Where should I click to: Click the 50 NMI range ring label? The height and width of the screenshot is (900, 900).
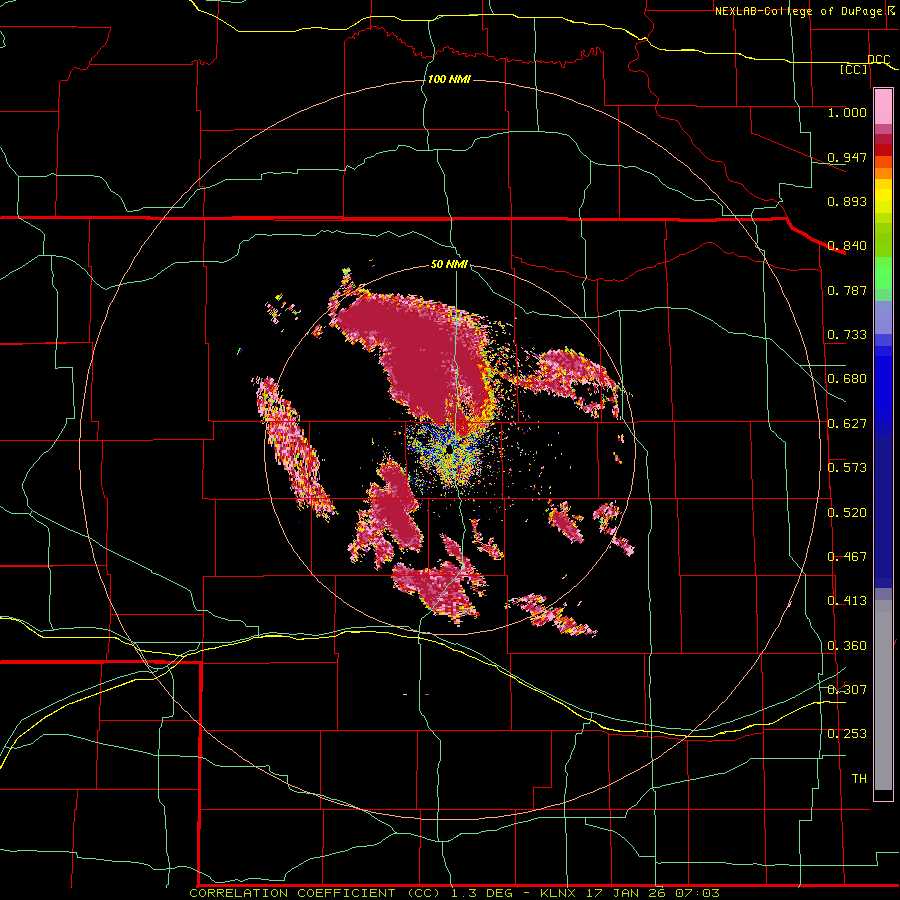click(x=449, y=265)
